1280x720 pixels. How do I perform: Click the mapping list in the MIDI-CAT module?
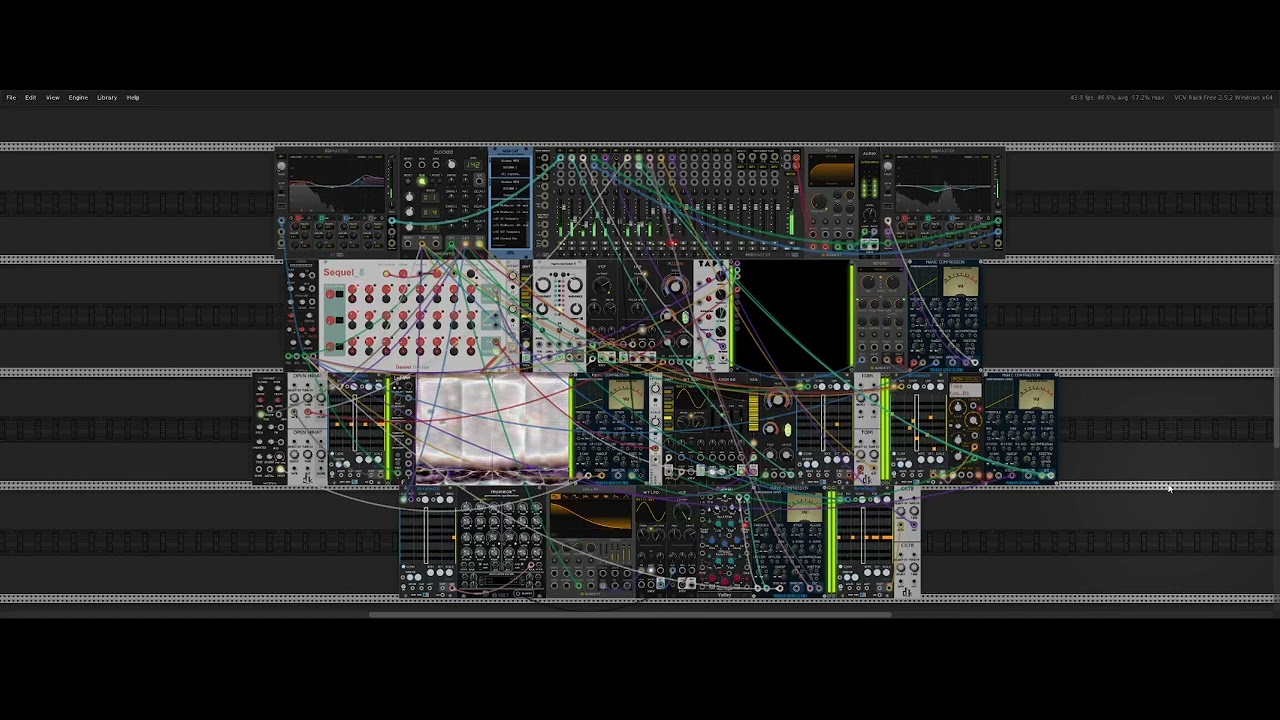tap(509, 224)
